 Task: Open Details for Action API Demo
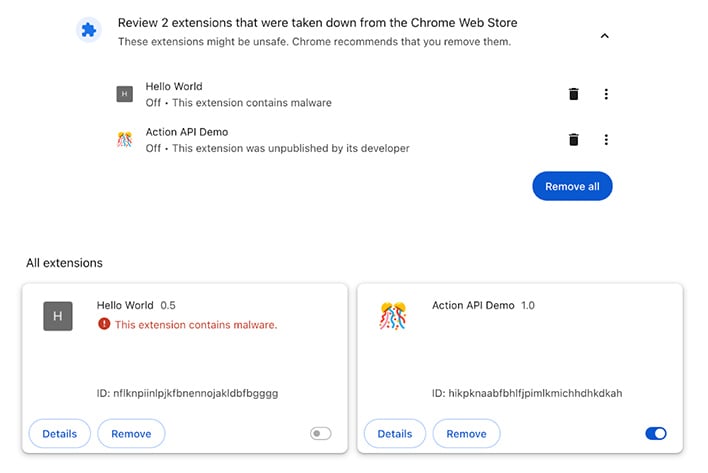[x=395, y=434]
